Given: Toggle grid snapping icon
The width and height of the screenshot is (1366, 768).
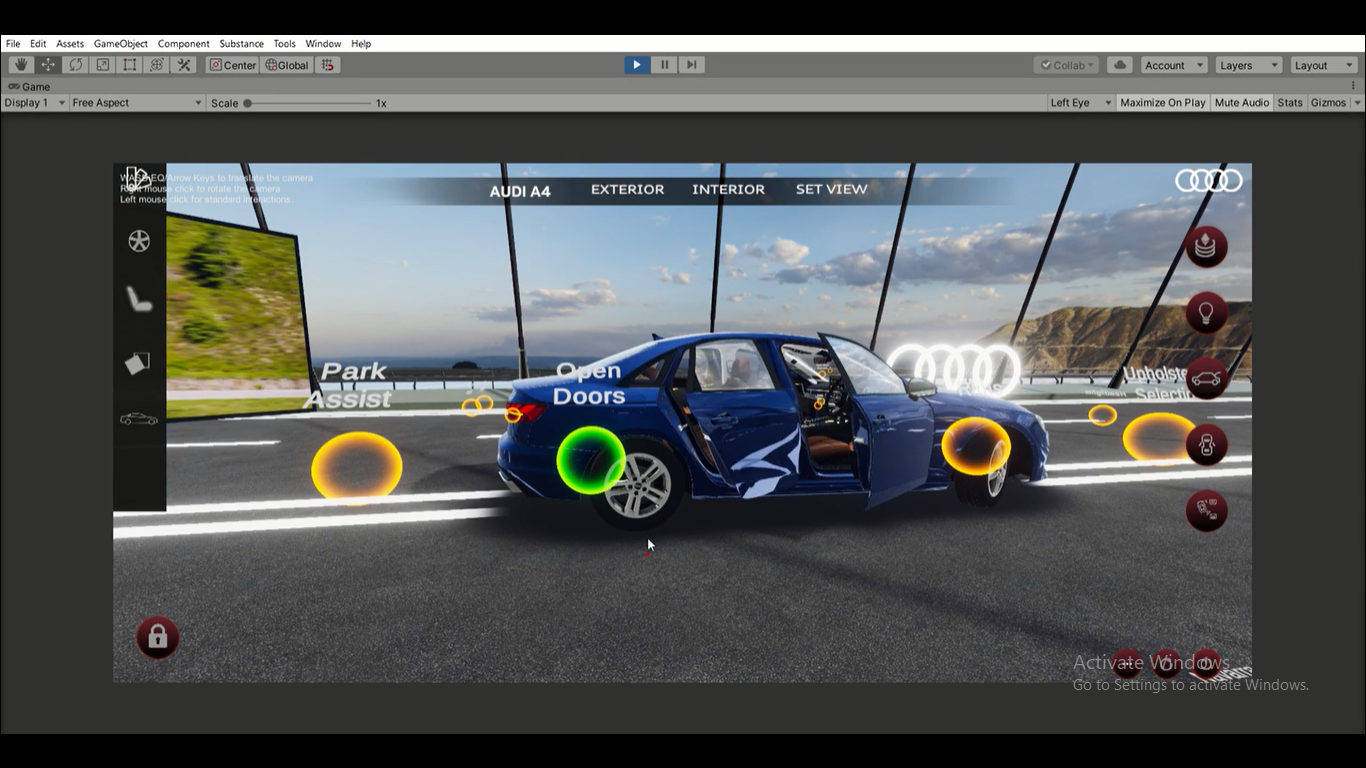Looking at the screenshot, I should [x=328, y=65].
